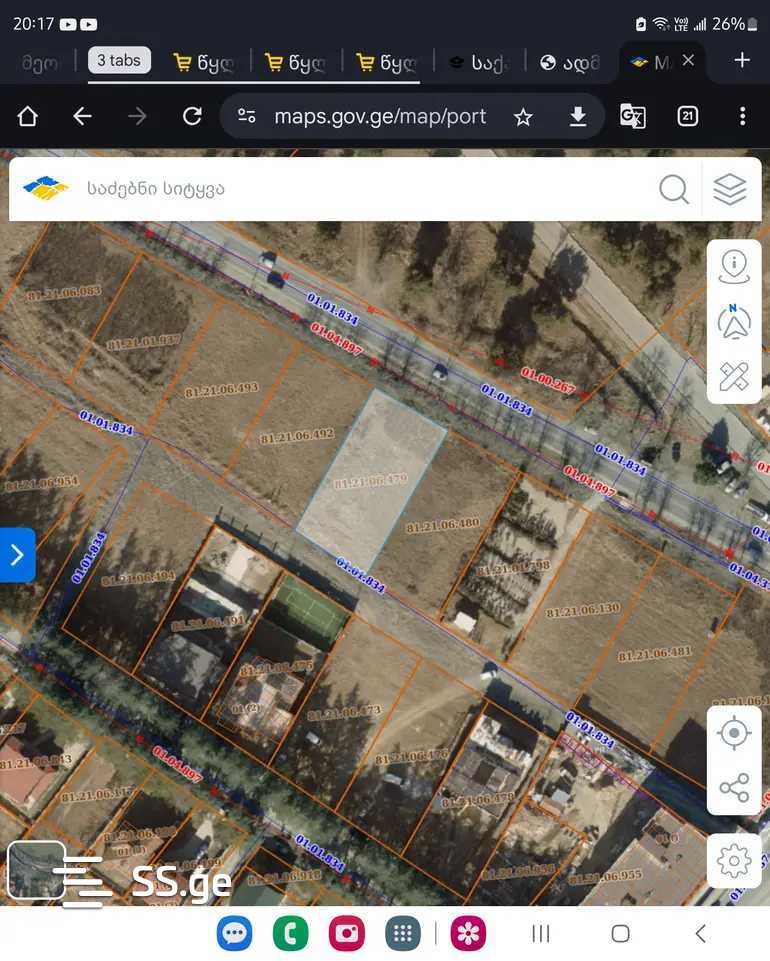Click the search magnifier icon
This screenshot has height=961, width=770.
tap(674, 189)
